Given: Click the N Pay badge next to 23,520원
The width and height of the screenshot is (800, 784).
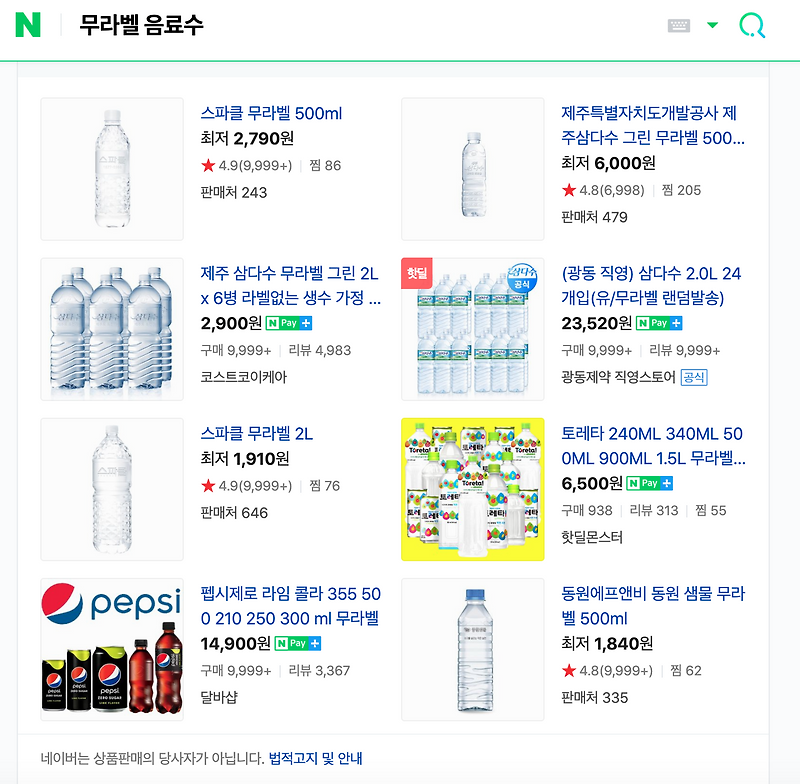Looking at the screenshot, I should 659,323.
